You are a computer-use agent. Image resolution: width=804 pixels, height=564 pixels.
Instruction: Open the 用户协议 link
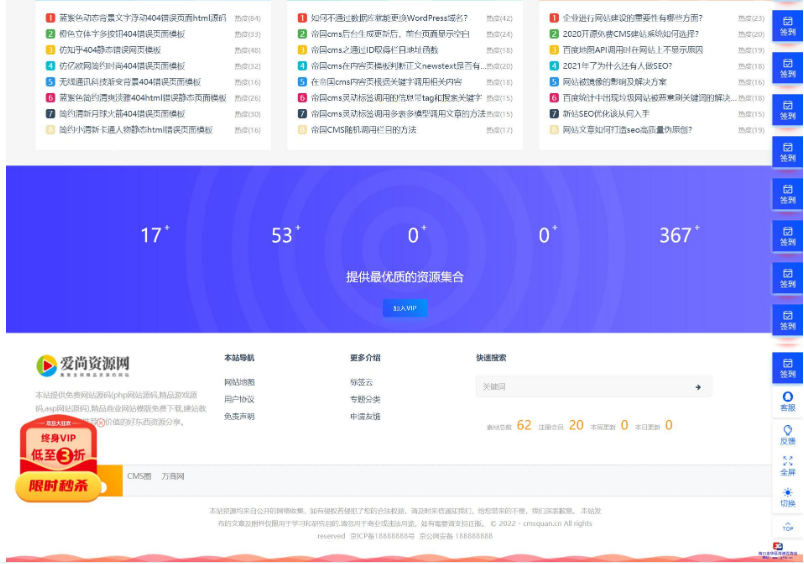pos(239,399)
